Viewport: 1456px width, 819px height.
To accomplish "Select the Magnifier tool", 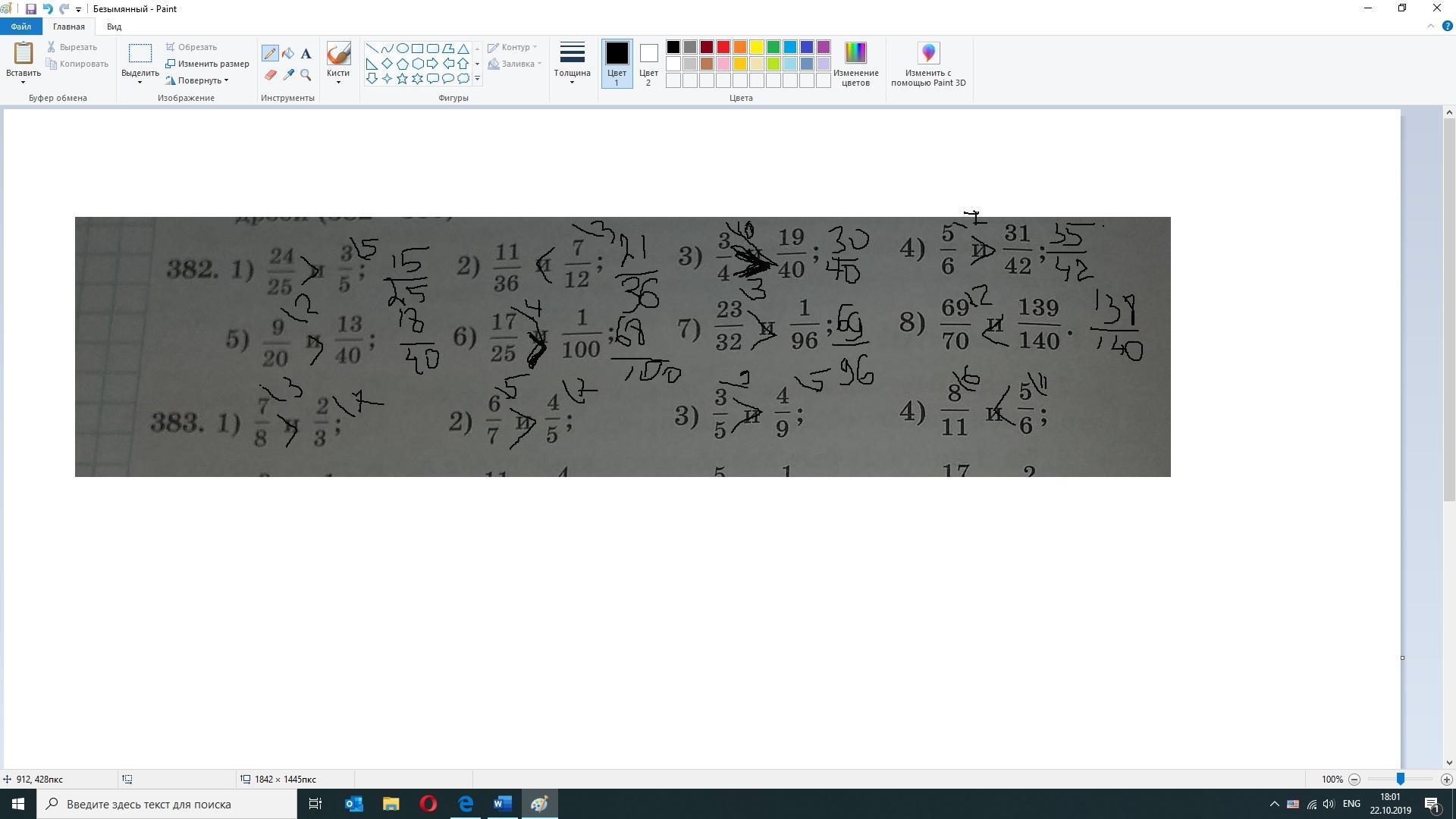I will pos(306,75).
